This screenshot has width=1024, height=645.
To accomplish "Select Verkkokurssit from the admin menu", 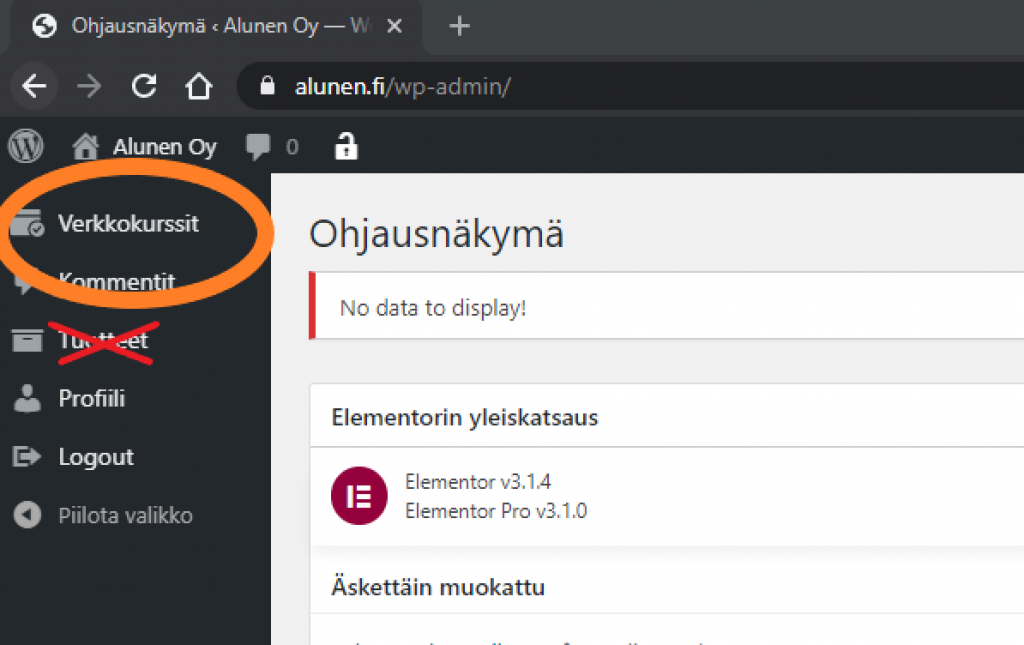I will point(130,223).
